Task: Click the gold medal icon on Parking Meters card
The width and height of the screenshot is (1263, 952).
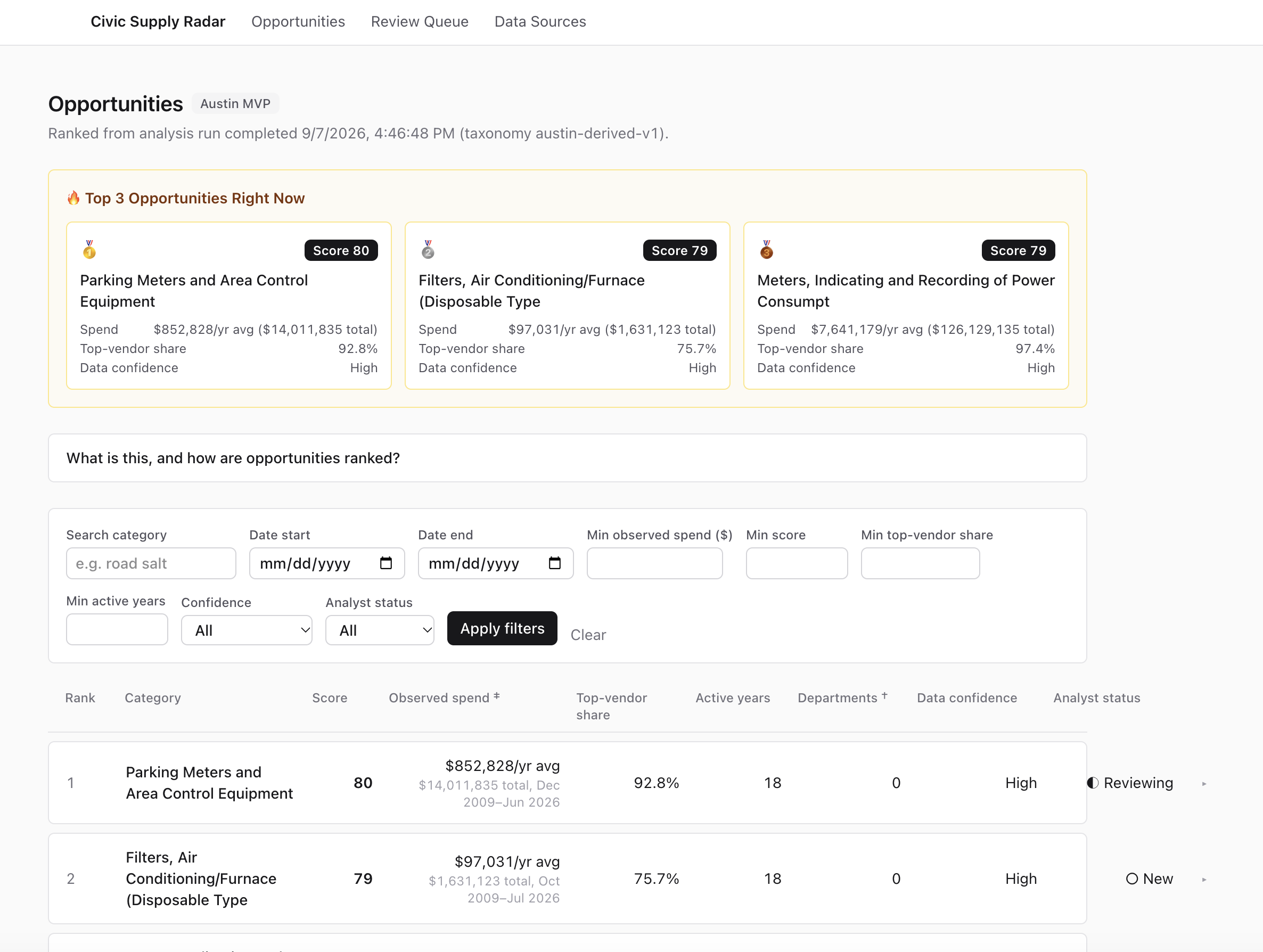Action: pos(89,250)
